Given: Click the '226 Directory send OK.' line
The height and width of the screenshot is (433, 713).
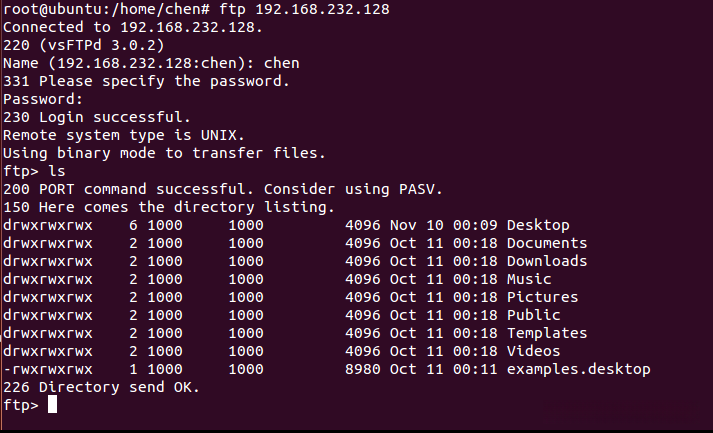Looking at the screenshot, I should [x=102, y=387].
